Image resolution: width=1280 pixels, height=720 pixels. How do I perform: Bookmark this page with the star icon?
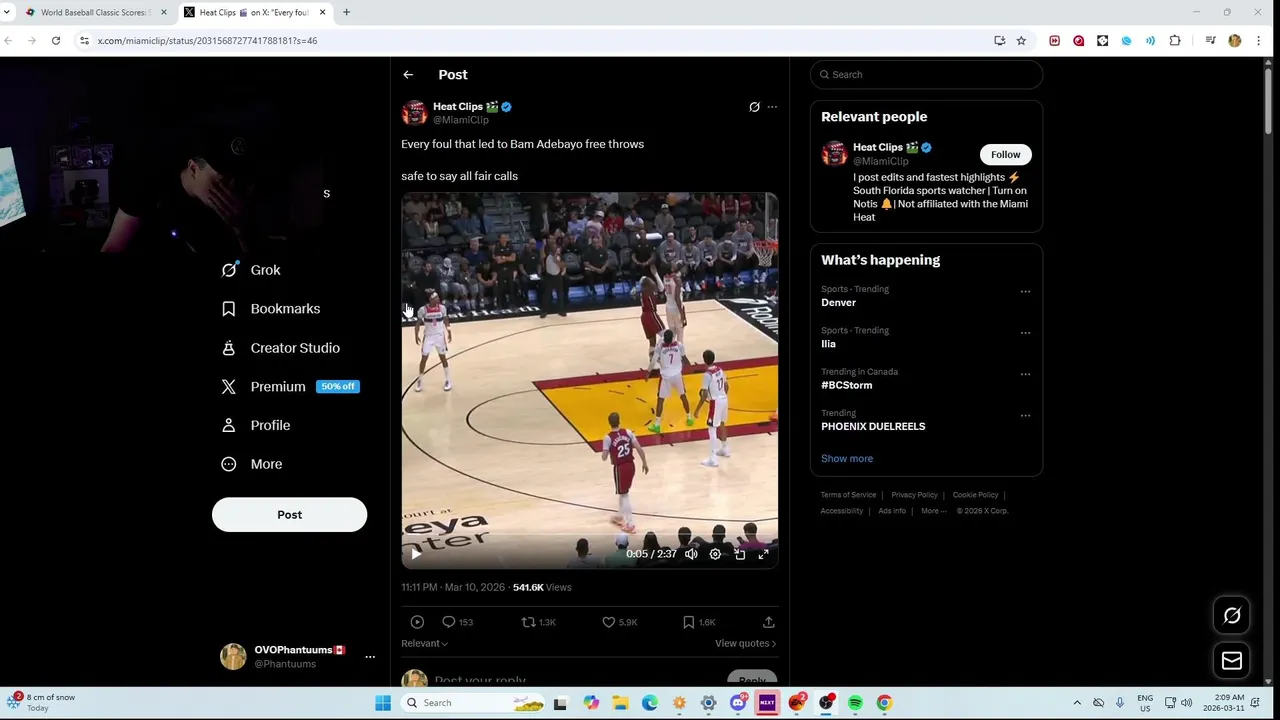pos(1021,41)
